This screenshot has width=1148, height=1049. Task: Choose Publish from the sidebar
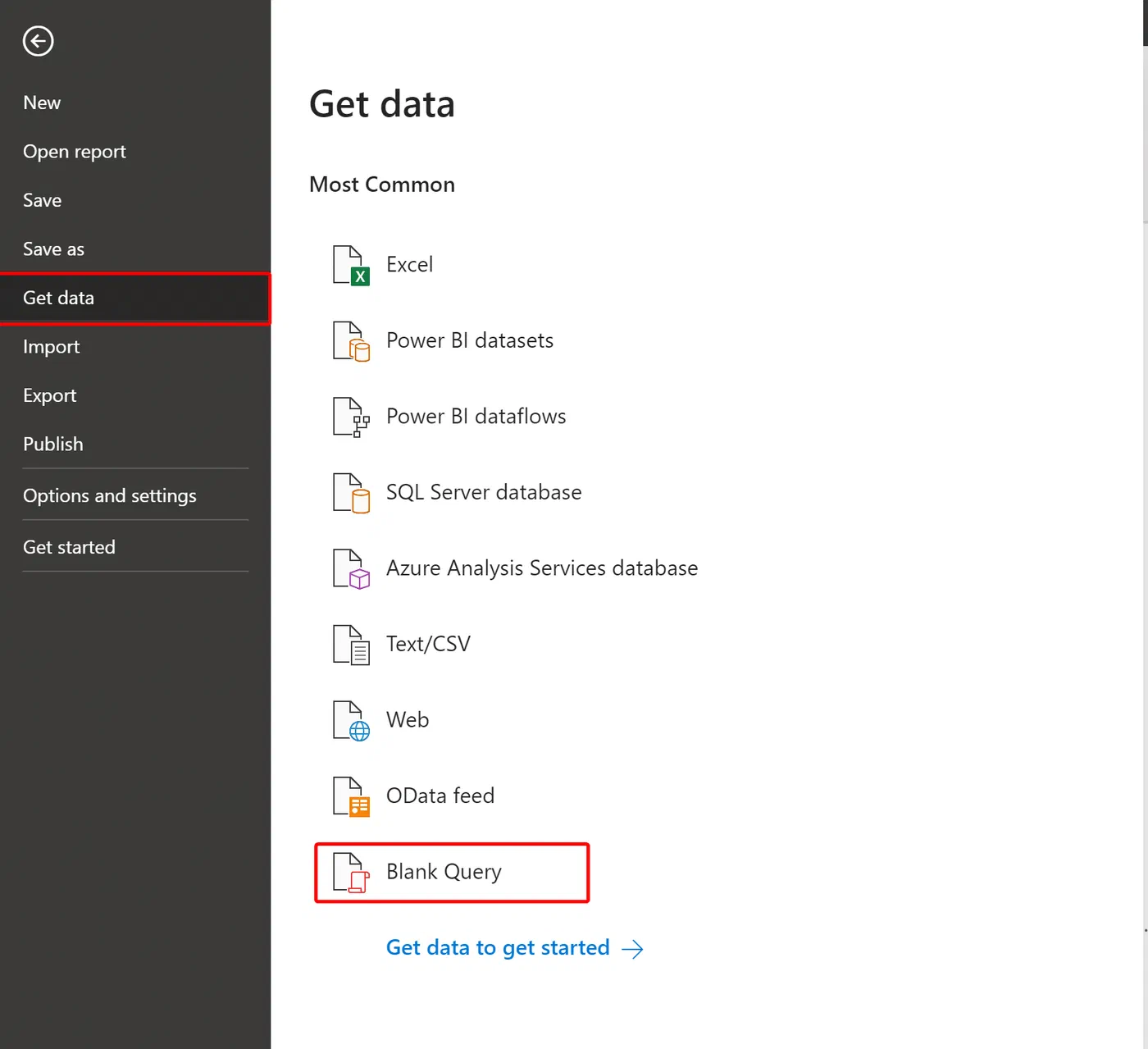point(53,444)
